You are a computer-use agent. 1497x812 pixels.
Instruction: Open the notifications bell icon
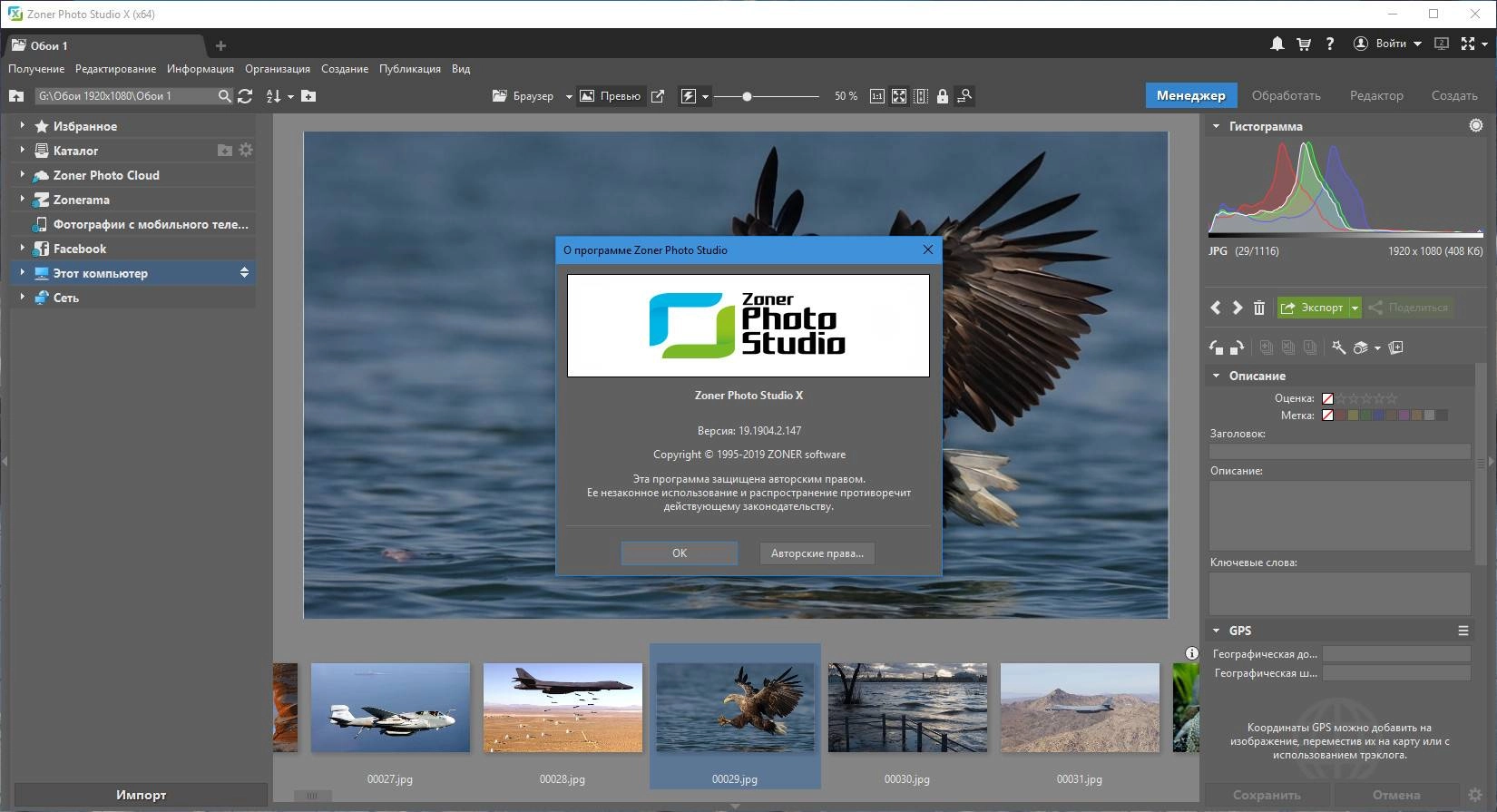coord(1277,44)
